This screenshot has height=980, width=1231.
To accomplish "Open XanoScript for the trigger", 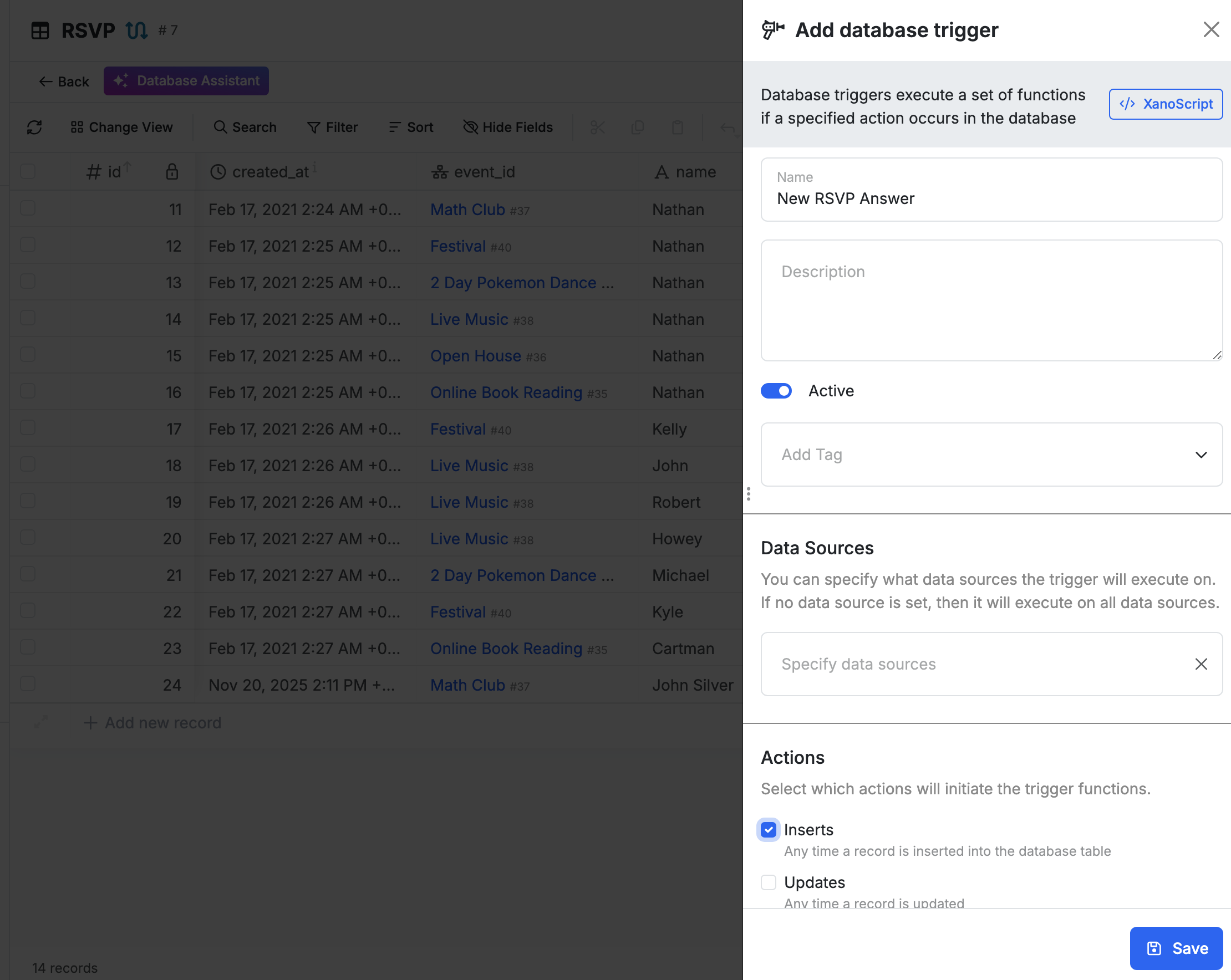I will coord(1166,104).
